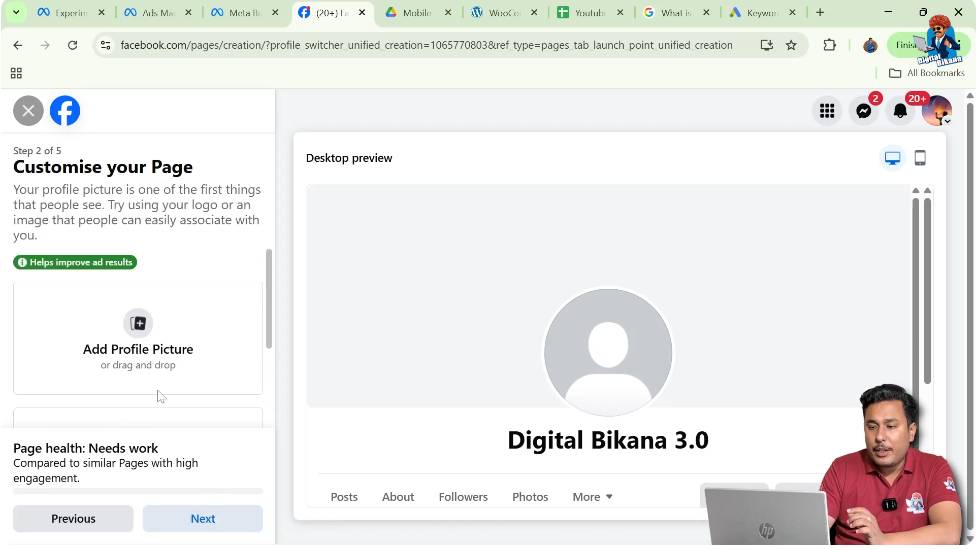Open the Chrome profile avatar
This screenshot has width=978, height=550.
click(870, 45)
